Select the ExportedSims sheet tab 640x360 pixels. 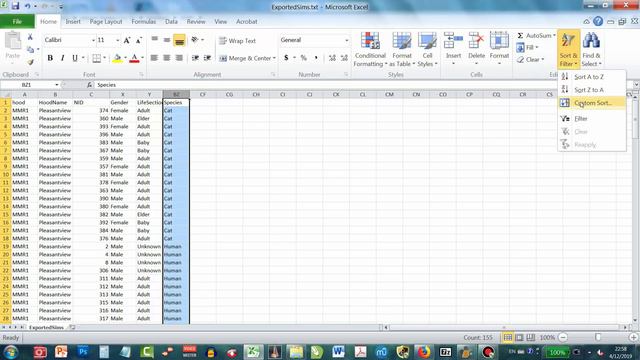click(x=47, y=327)
